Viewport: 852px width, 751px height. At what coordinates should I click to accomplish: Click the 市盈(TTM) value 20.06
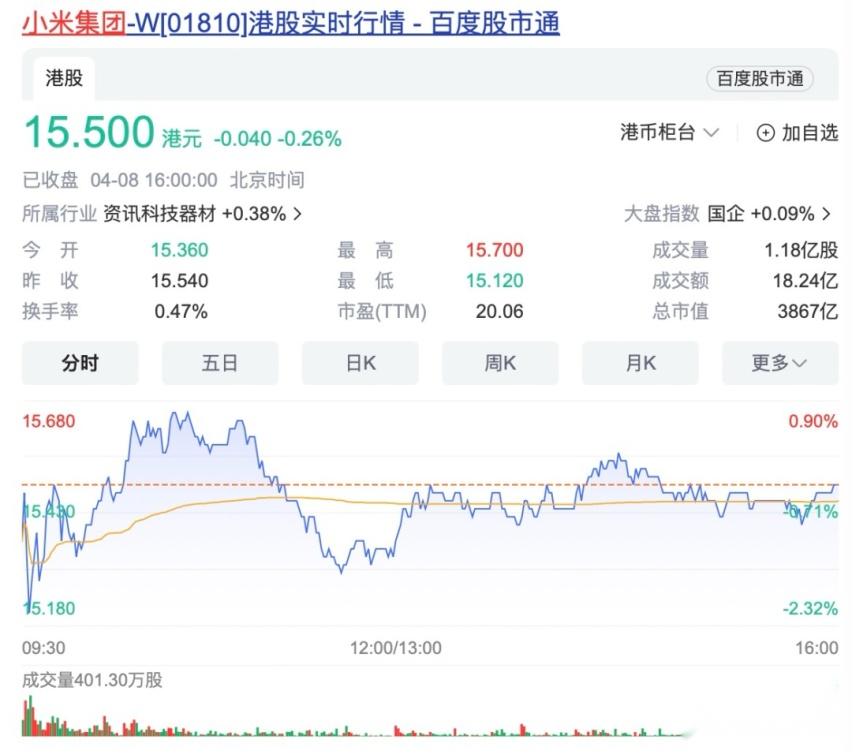499,311
